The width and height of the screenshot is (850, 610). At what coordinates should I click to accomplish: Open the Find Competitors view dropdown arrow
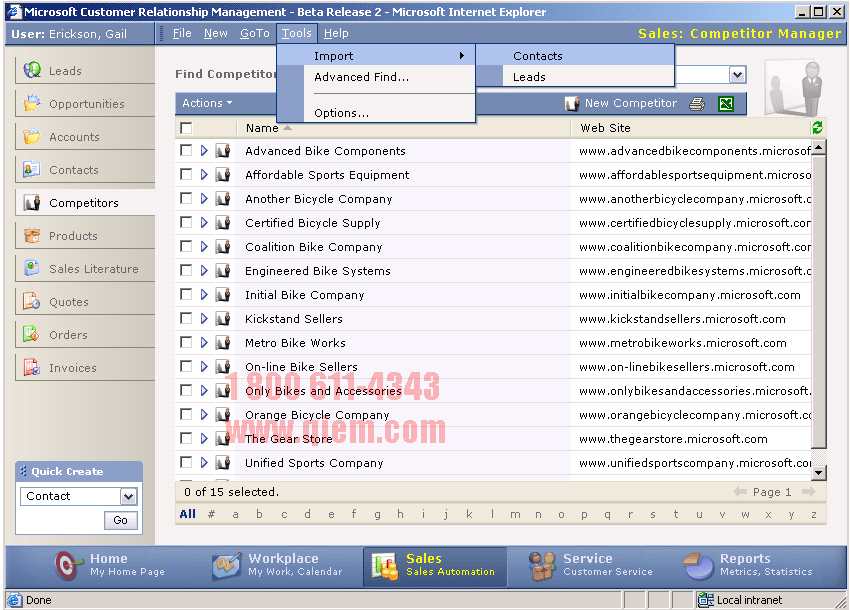pos(737,75)
